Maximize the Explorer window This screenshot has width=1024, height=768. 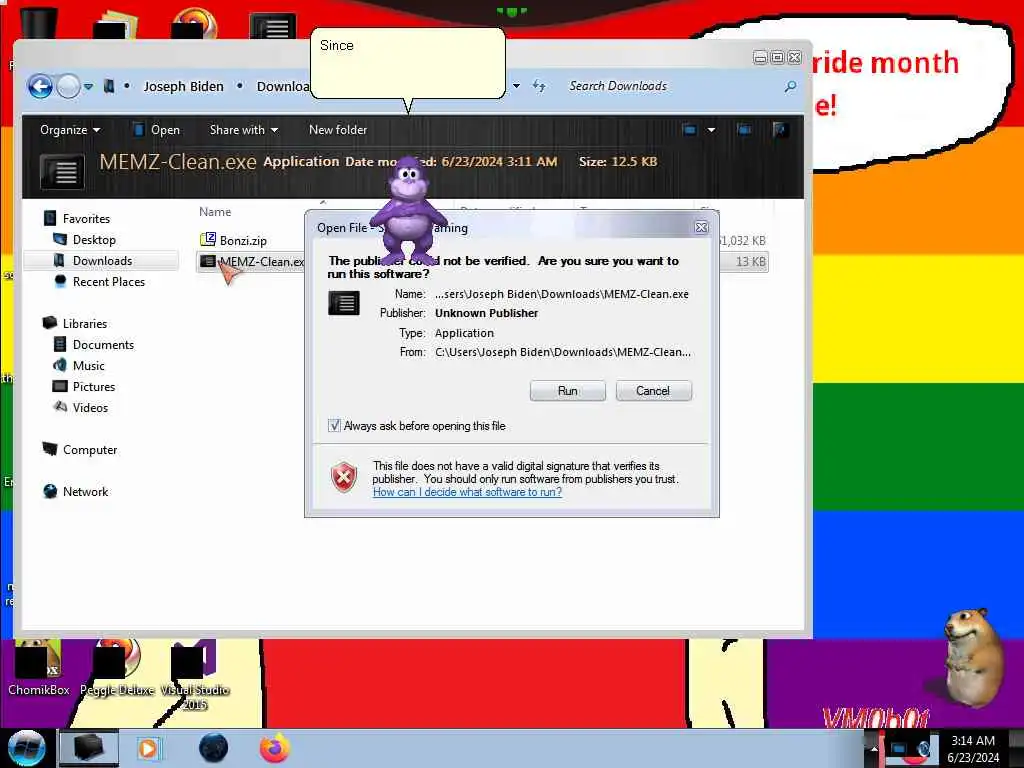tap(777, 57)
